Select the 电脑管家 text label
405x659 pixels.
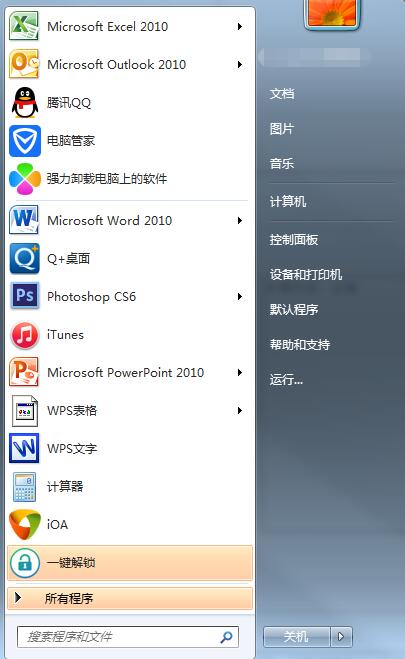tap(71, 140)
